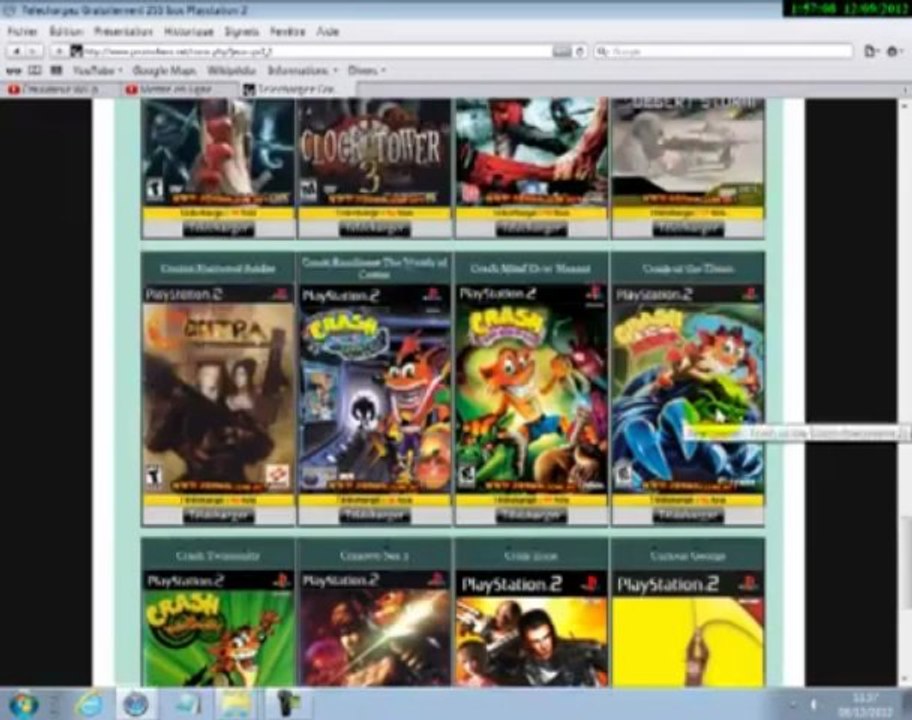Expand the Divers bookmarks folder

366,70
